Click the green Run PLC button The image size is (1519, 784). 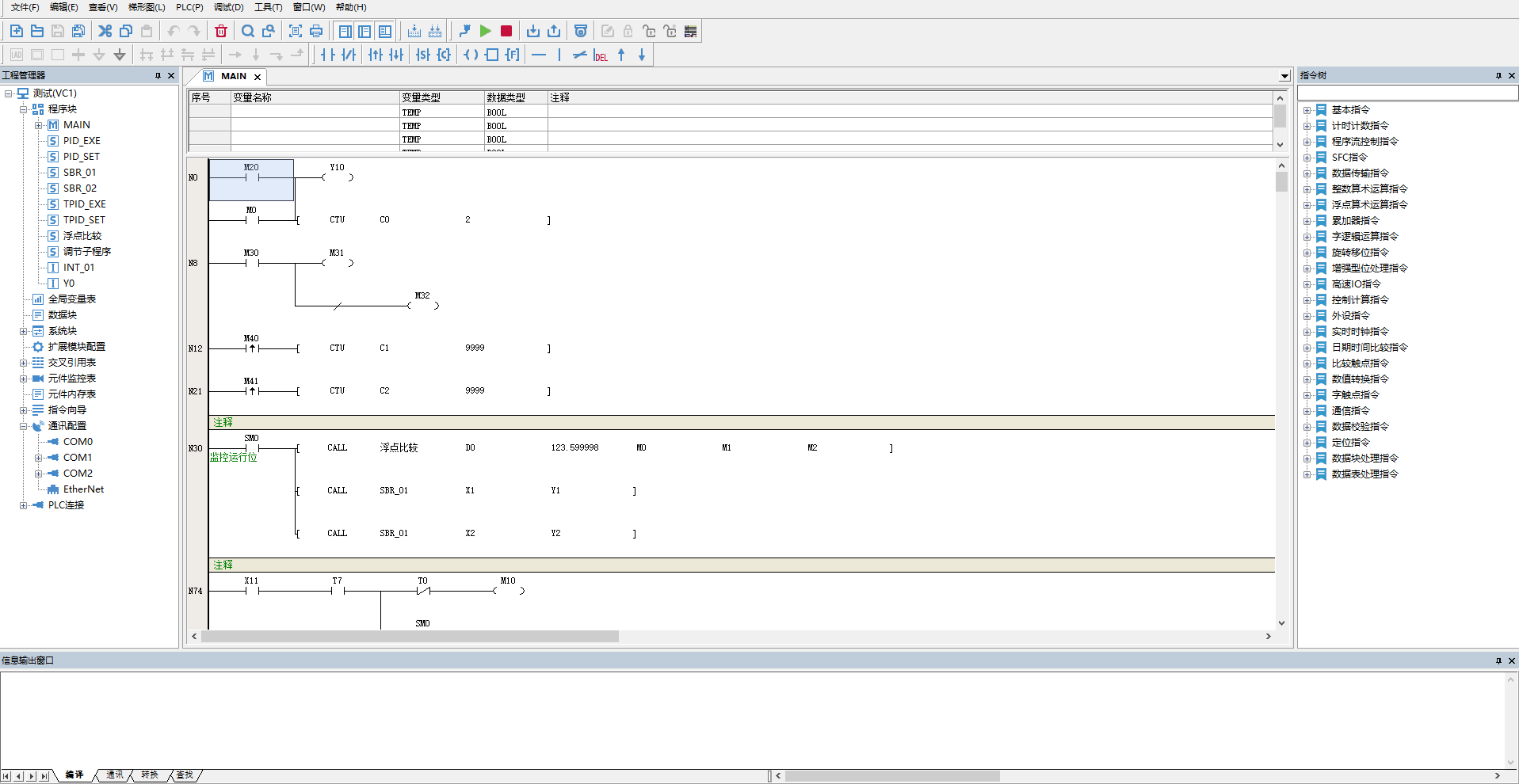pos(486,31)
